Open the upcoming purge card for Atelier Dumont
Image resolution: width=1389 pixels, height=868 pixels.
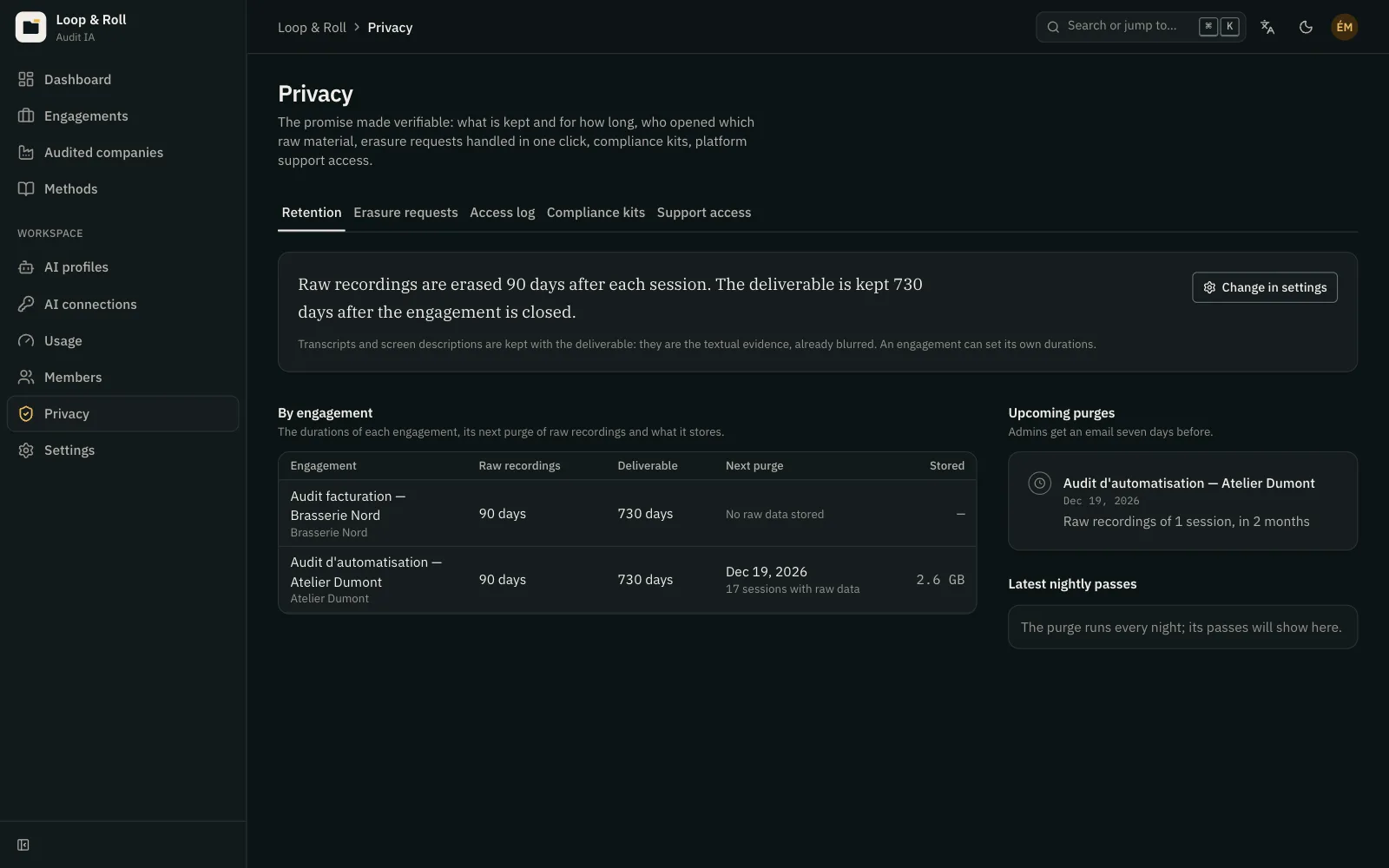coord(1182,501)
